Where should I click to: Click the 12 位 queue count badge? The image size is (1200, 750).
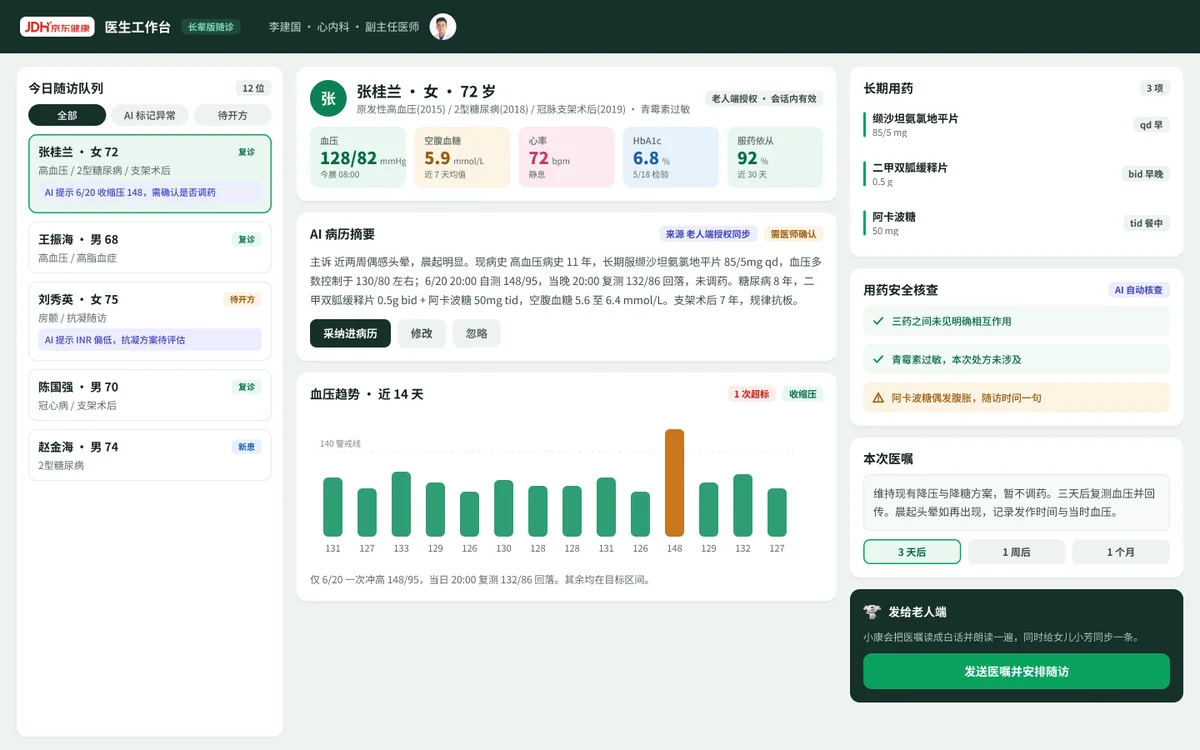(254, 88)
